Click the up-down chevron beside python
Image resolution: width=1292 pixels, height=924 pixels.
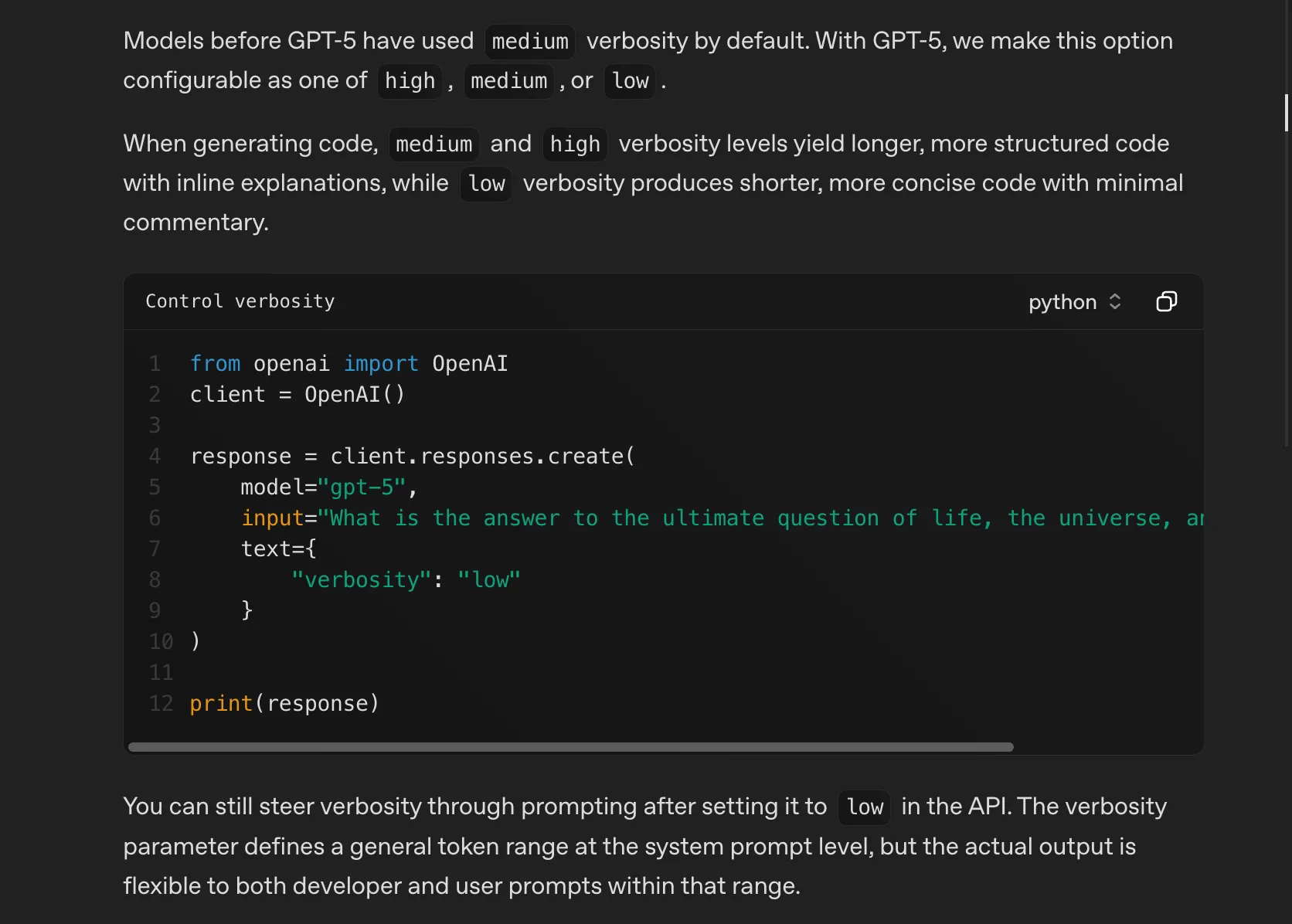click(1115, 301)
